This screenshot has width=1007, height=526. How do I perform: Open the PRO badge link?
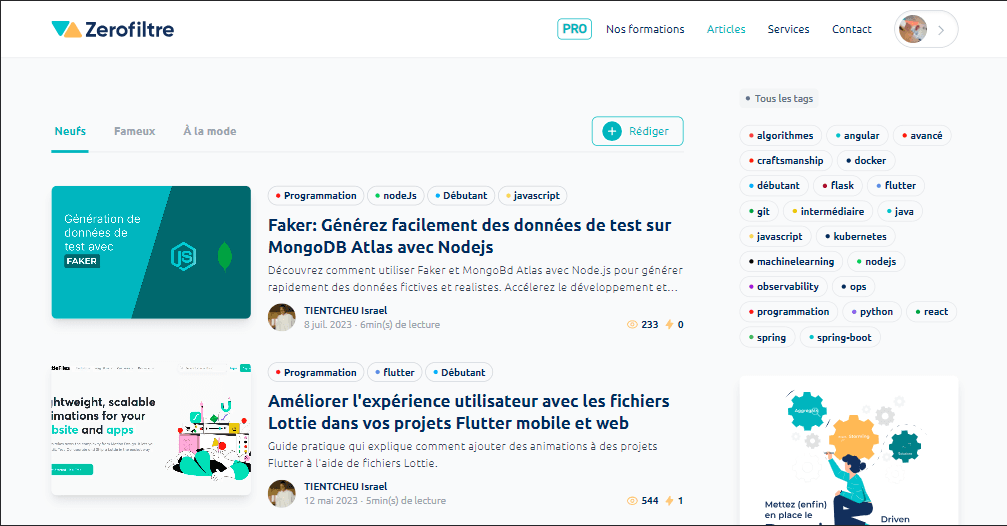tap(574, 29)
